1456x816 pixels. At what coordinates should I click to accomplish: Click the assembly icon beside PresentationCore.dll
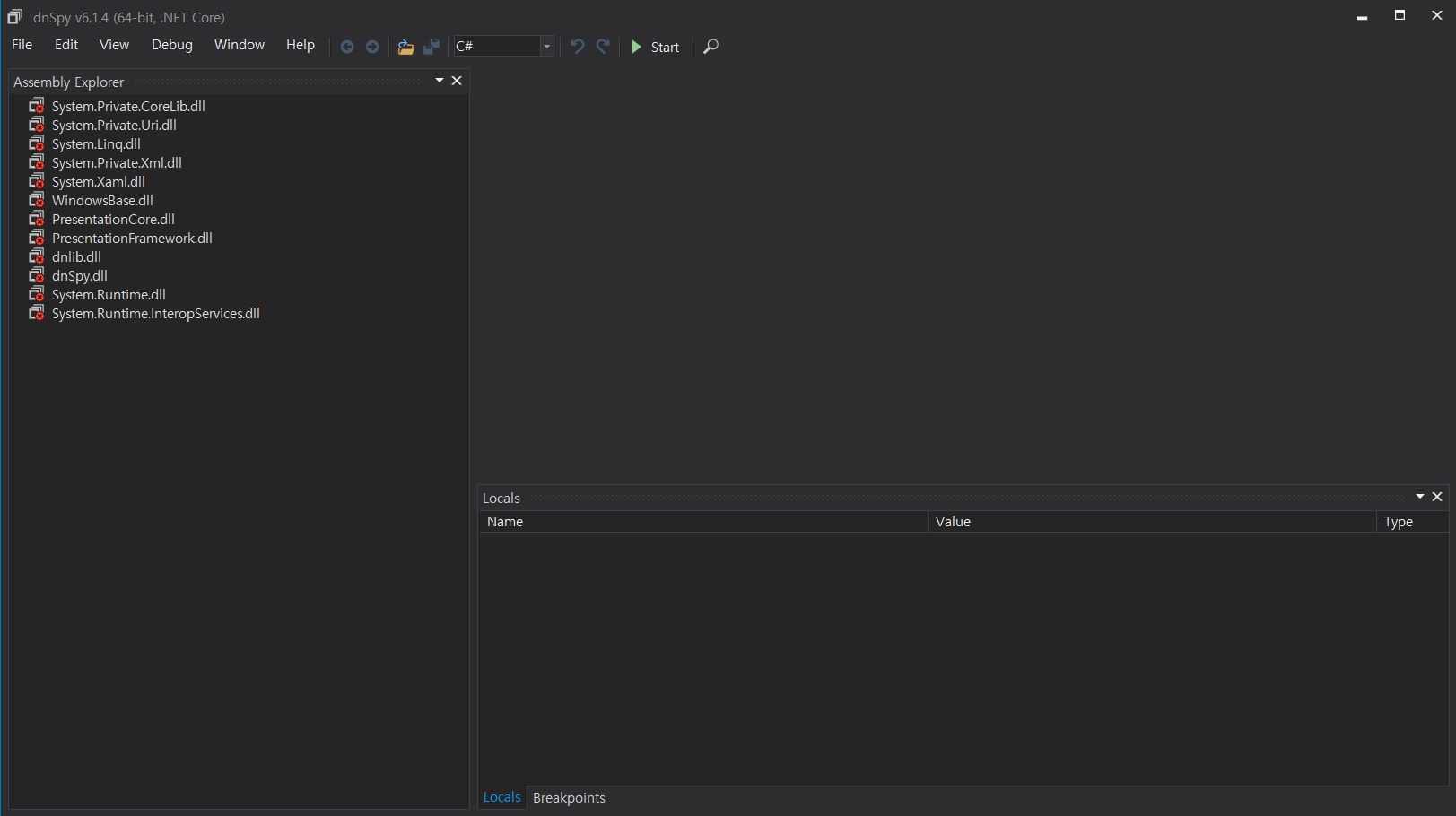tap(37, 219)
